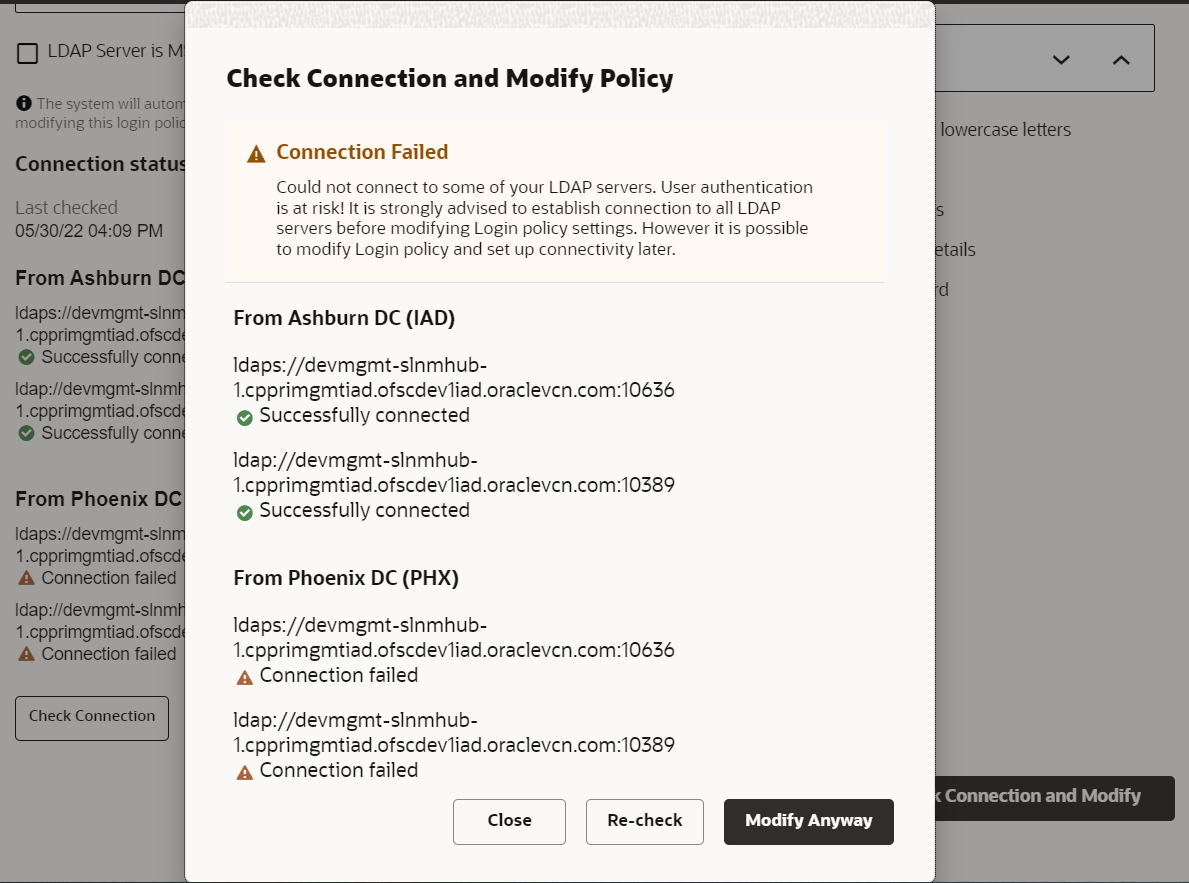Click the Phoenix ldap port 10389 URL text in dialog

pos(454,733)
